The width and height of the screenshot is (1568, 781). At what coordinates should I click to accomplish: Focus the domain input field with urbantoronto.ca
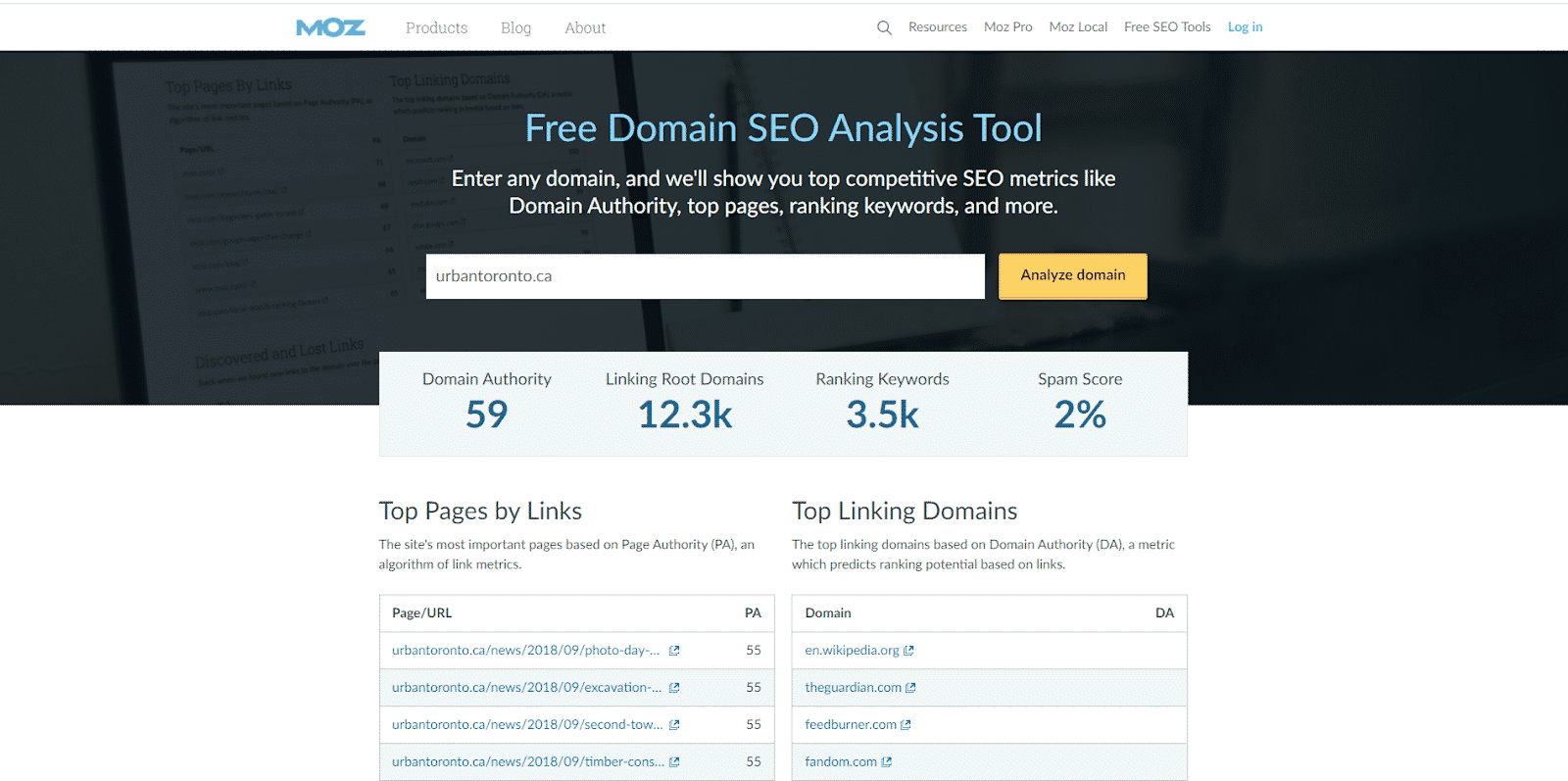[705, 276]
